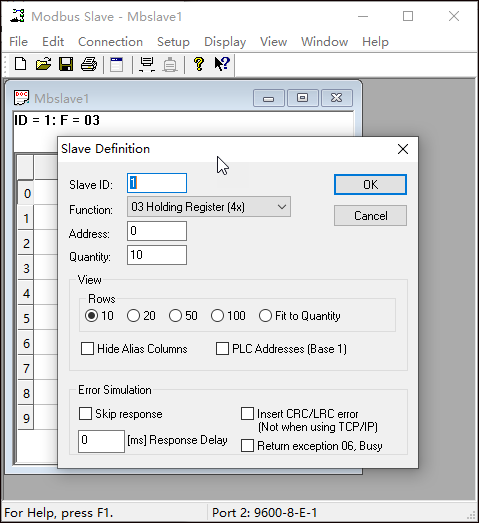Select row header 7 in Mbslave1 grid
The width and height of the screenshot is (479, 523).
(26, 368)
